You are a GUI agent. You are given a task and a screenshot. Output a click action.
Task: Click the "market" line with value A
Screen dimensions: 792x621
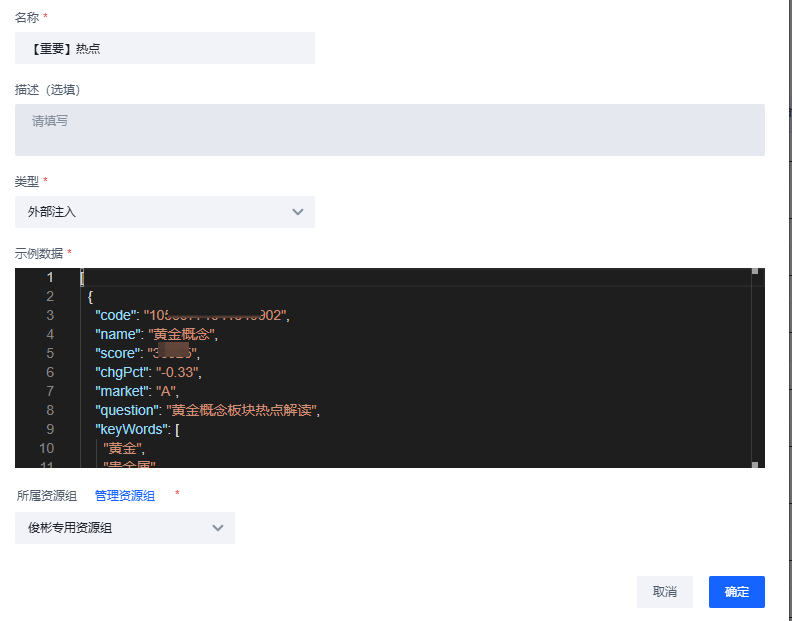pyautogui.click(x=122, y=391)
